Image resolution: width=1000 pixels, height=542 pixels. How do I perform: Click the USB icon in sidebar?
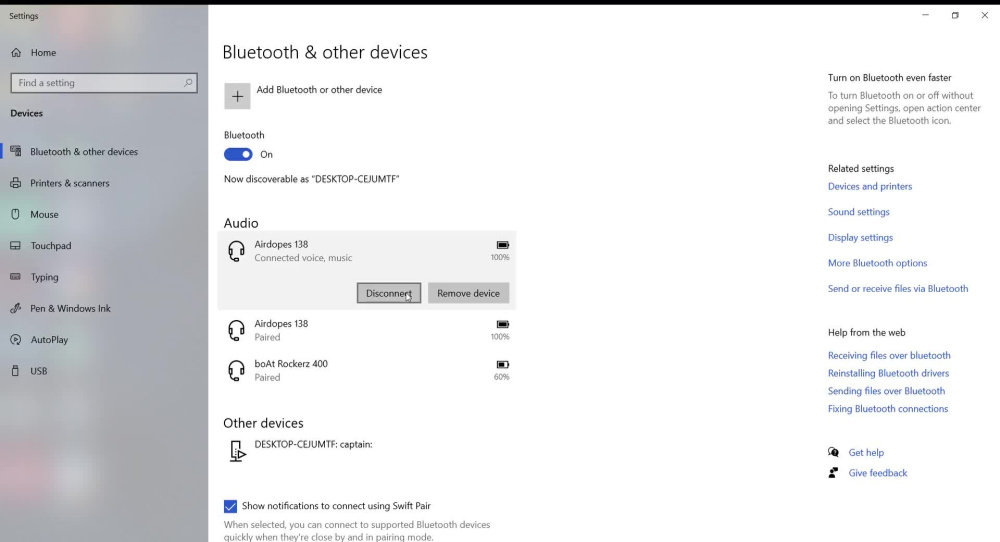click(x=16, y=370)
